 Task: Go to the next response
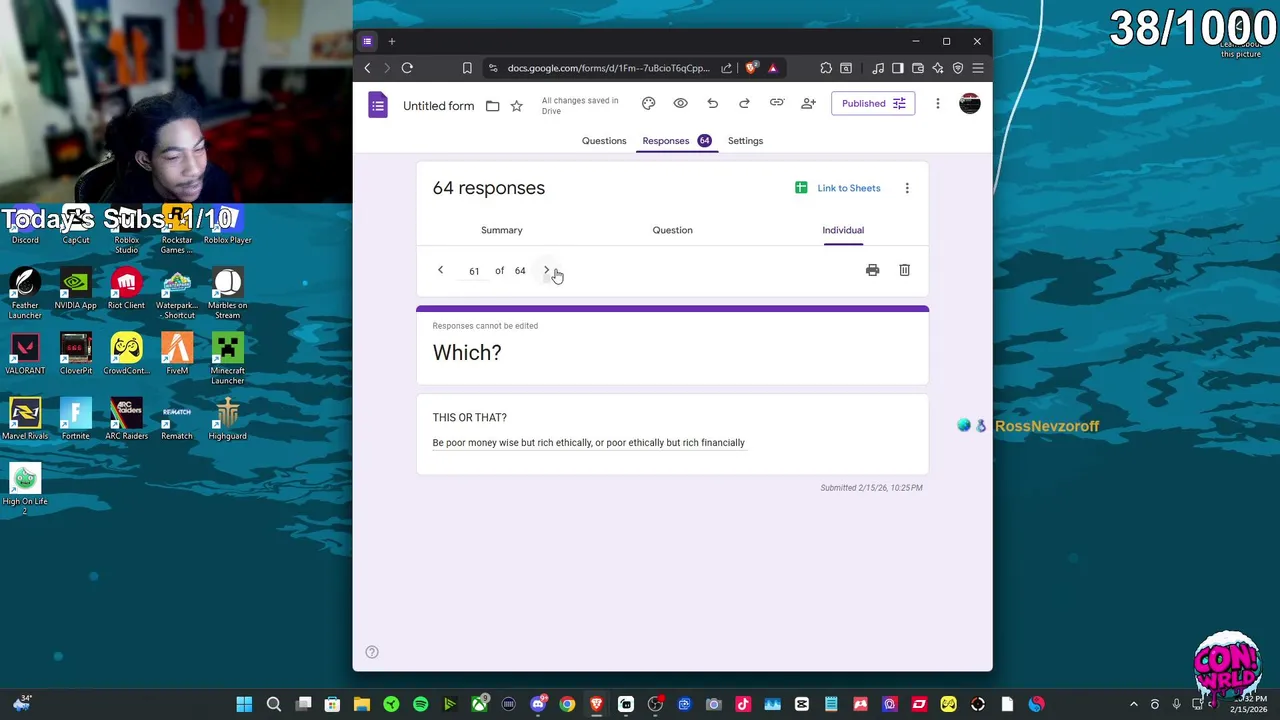pos(547,270)
